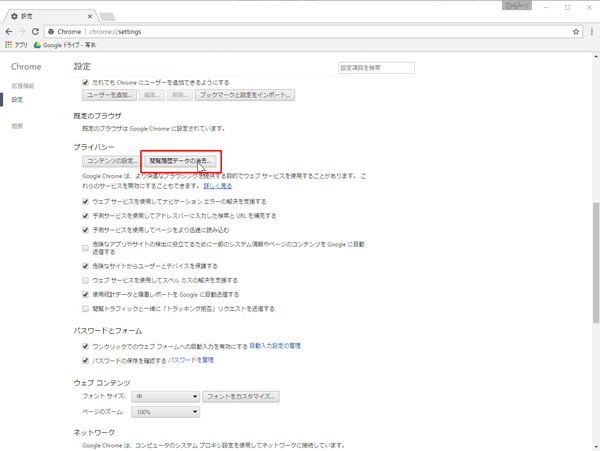Toggle 危険なサイトから保護する checkbox
Screen dimensions: 600x451
tap(85, 266)
